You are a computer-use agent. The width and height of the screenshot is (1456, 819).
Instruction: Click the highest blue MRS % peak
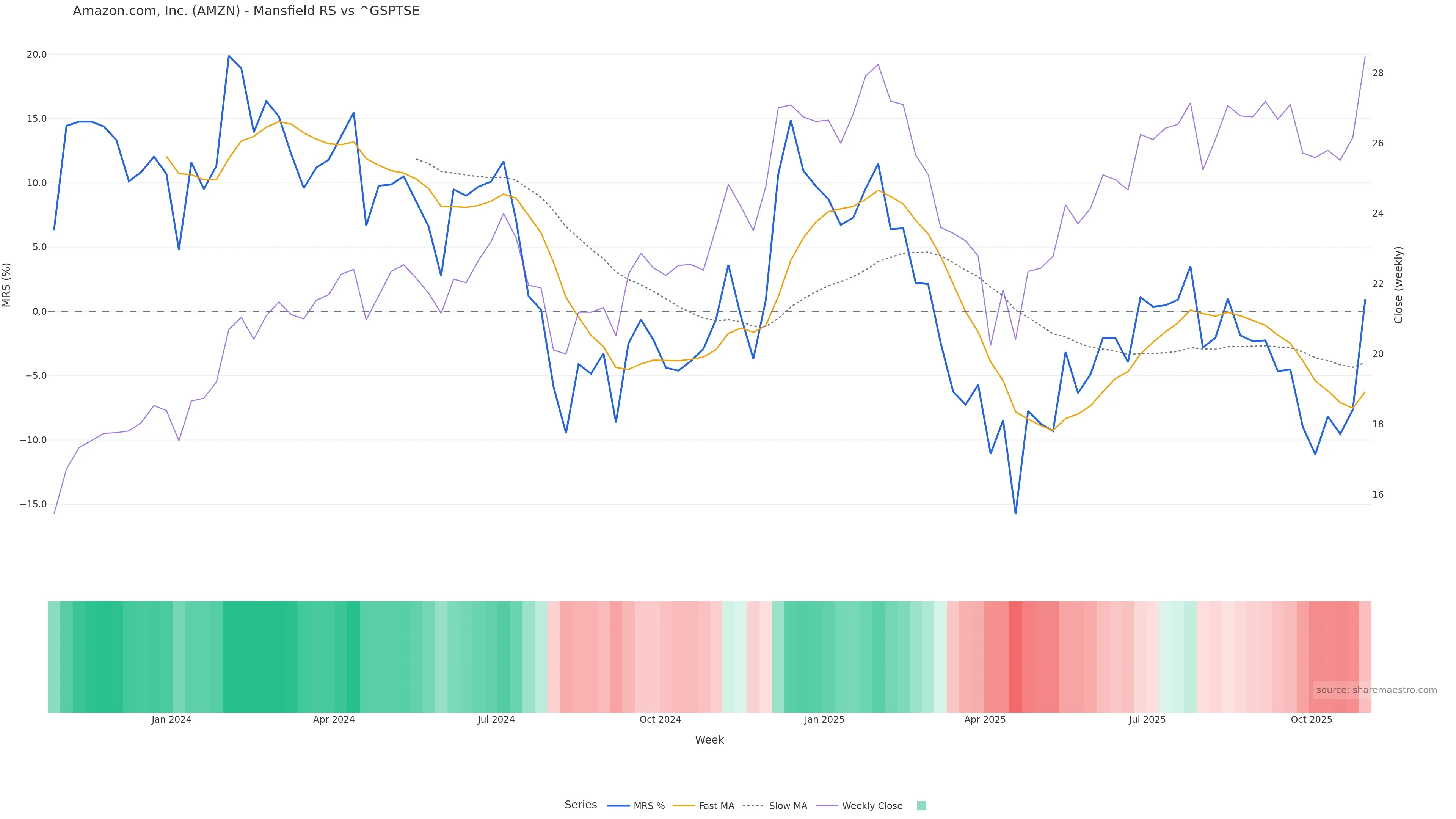tap(229, 56)
